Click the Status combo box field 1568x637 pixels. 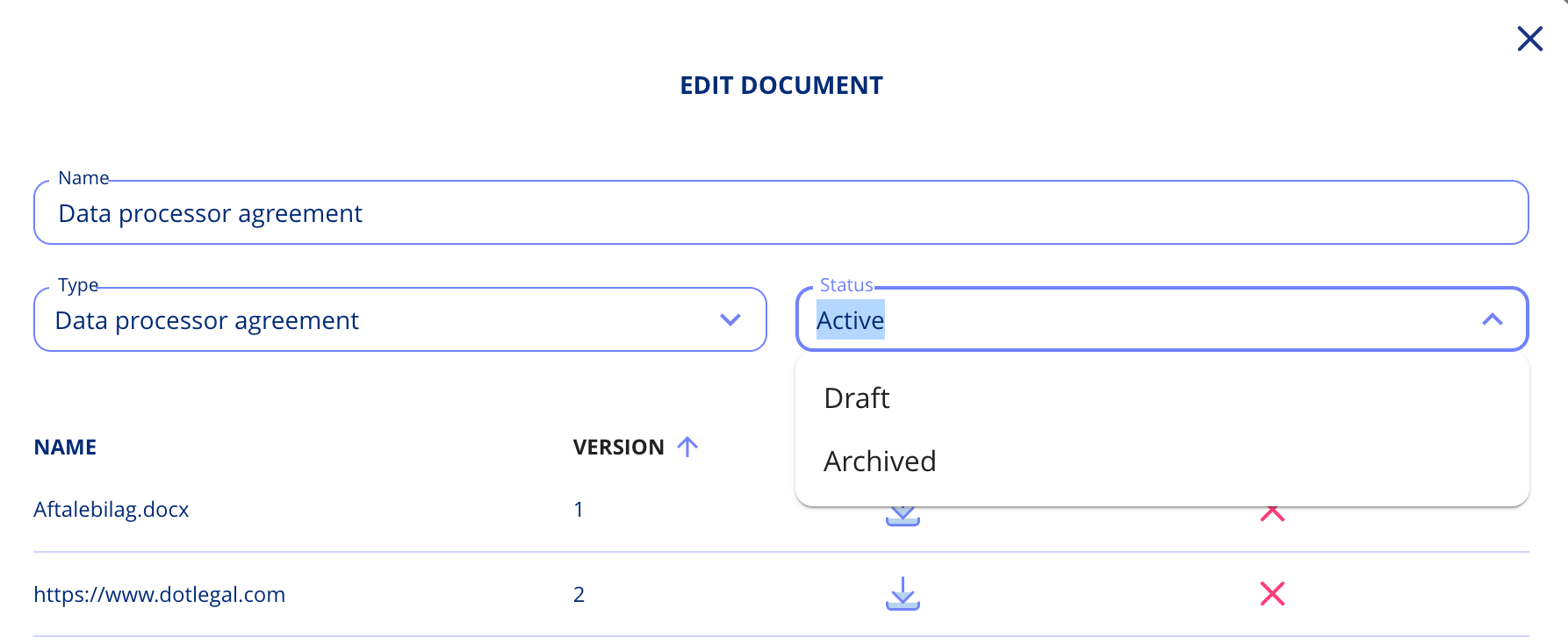(x=1162, y=319)
